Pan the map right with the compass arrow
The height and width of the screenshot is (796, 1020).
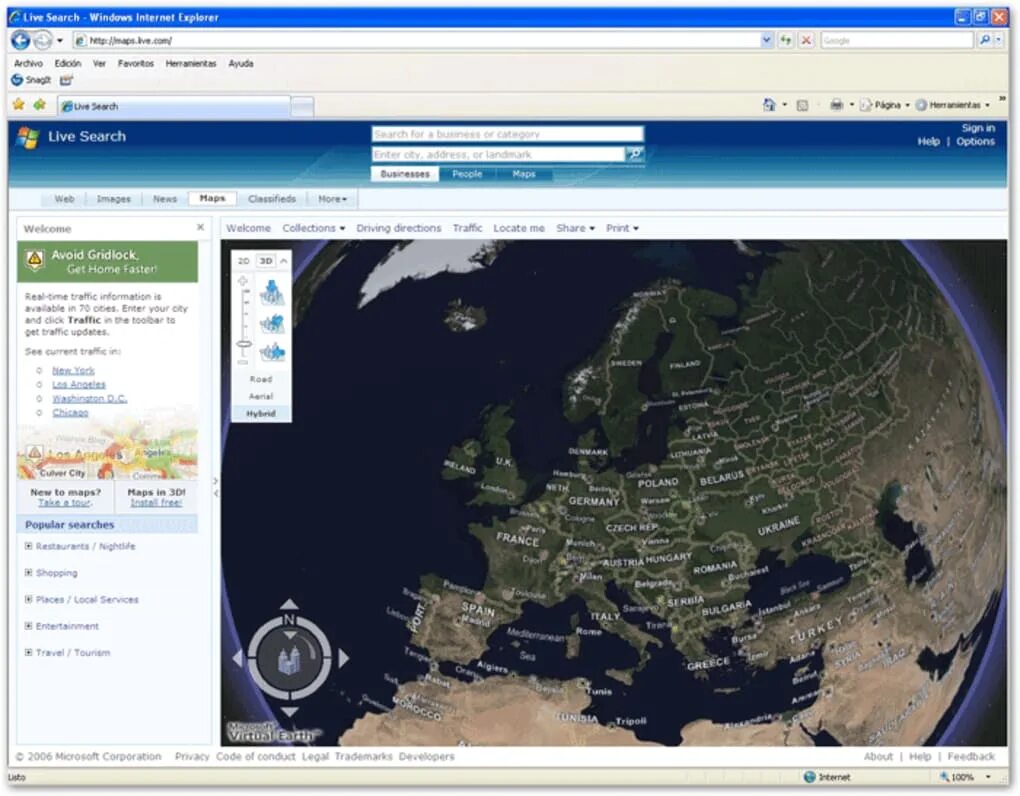point(343,658)
